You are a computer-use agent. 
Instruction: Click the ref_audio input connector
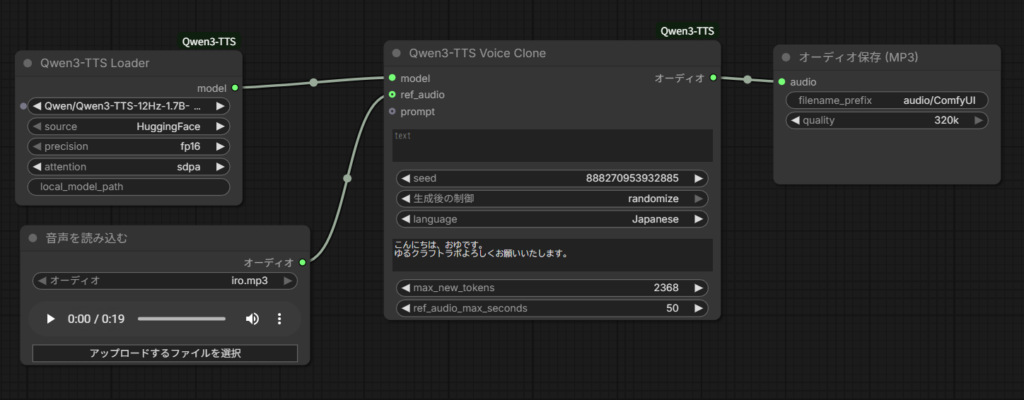click(392, 95)
